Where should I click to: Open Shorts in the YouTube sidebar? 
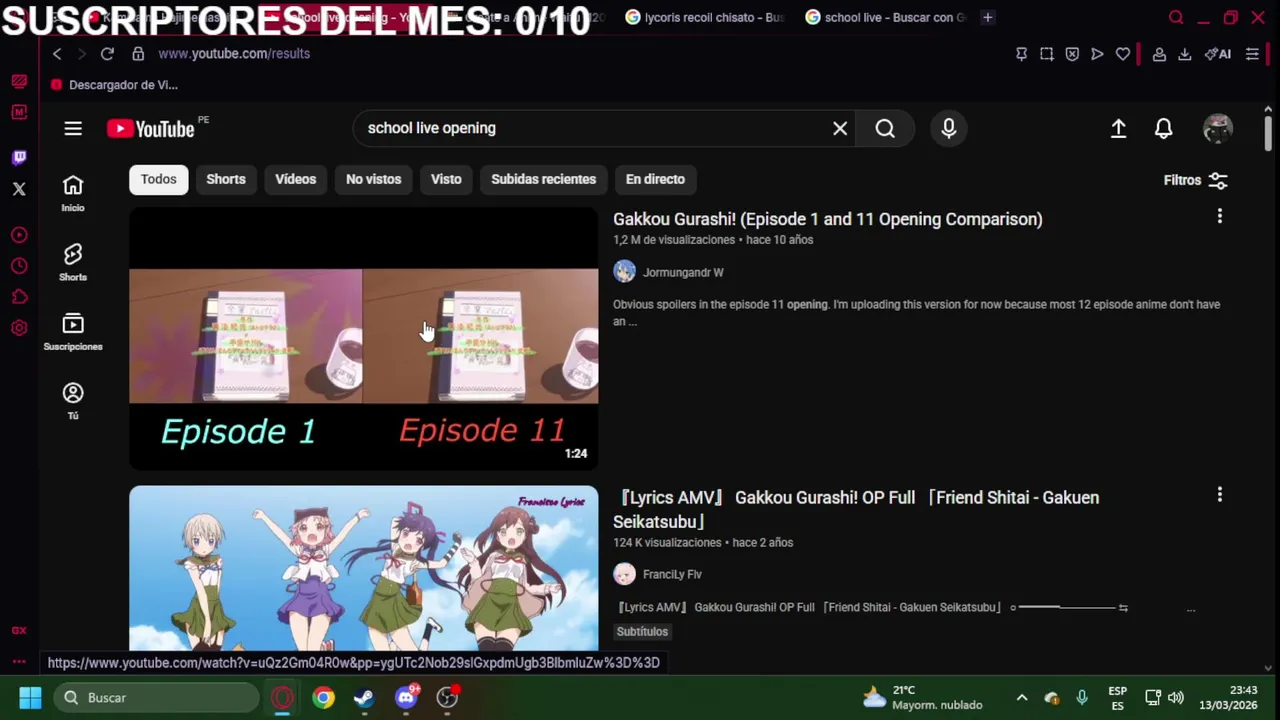[73, 262]
